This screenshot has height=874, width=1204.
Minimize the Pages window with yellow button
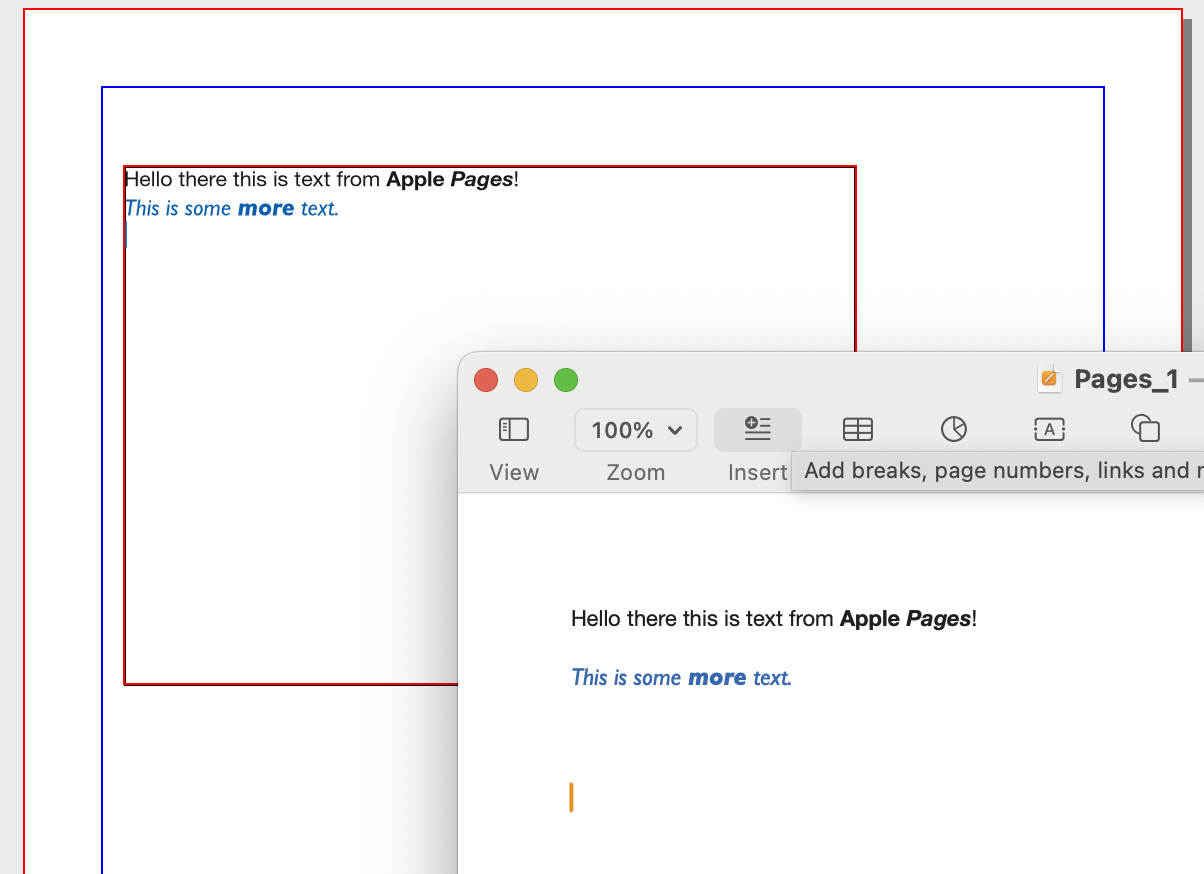pyautogui.click(x=526, y=380)
